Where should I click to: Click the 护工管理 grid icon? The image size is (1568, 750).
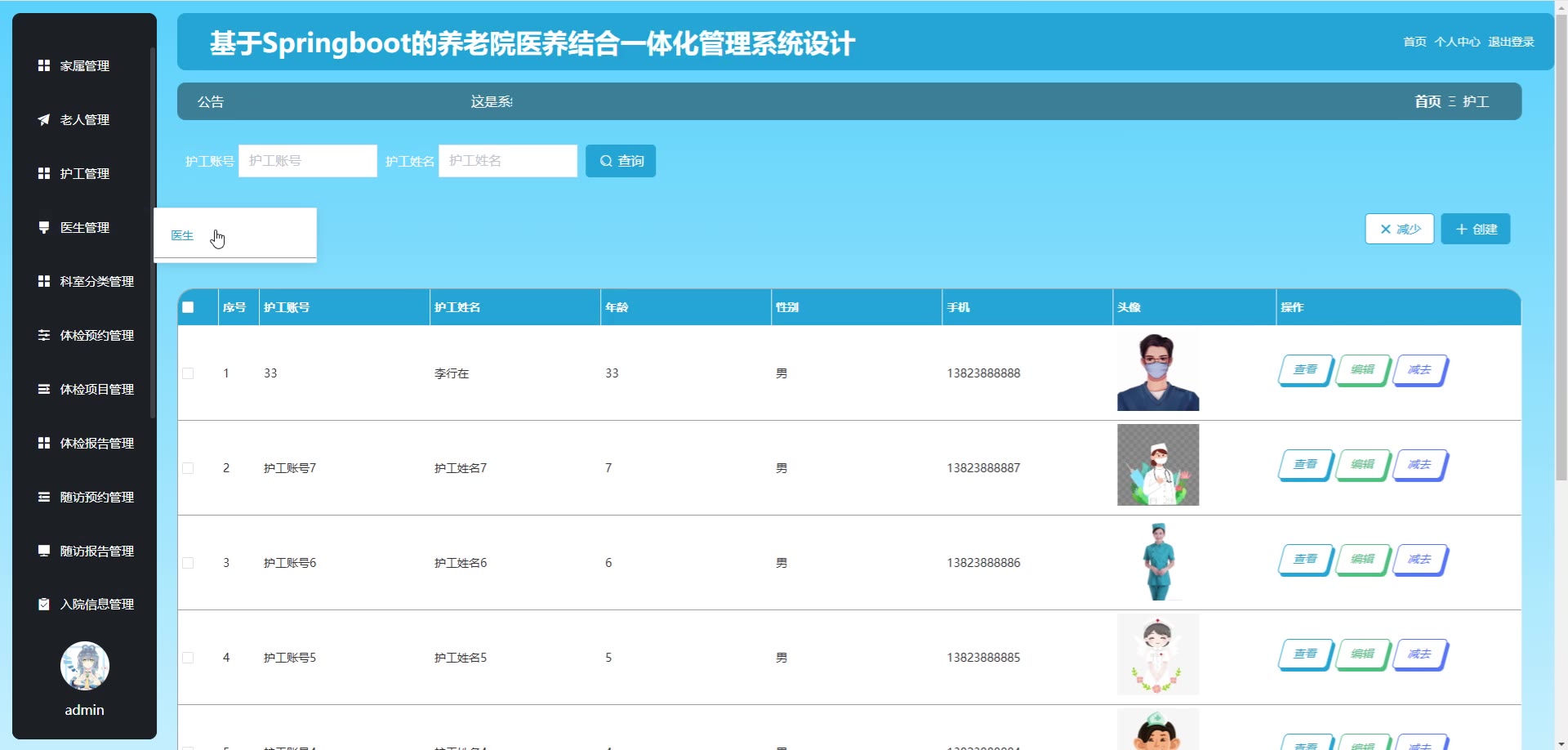point(44,173)
